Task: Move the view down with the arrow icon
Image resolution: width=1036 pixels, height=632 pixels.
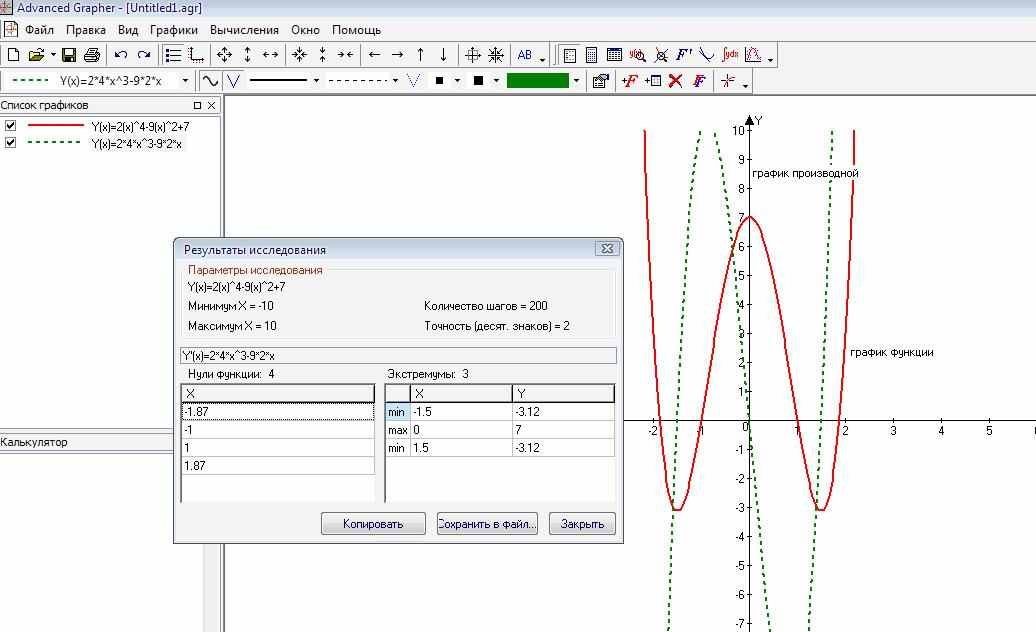Action: point(443,55)
